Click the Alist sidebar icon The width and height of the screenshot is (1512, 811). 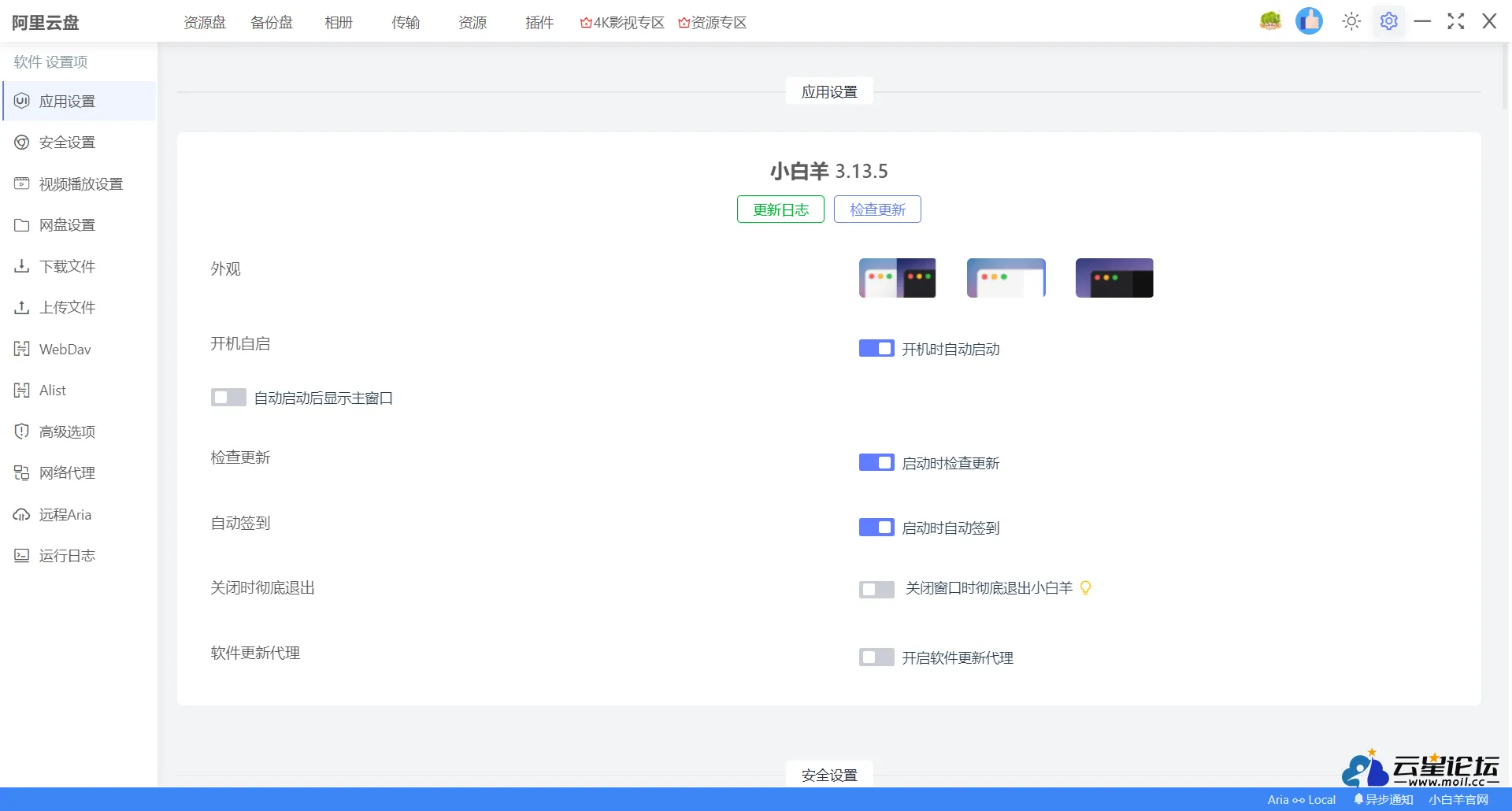tap(22, 390)
